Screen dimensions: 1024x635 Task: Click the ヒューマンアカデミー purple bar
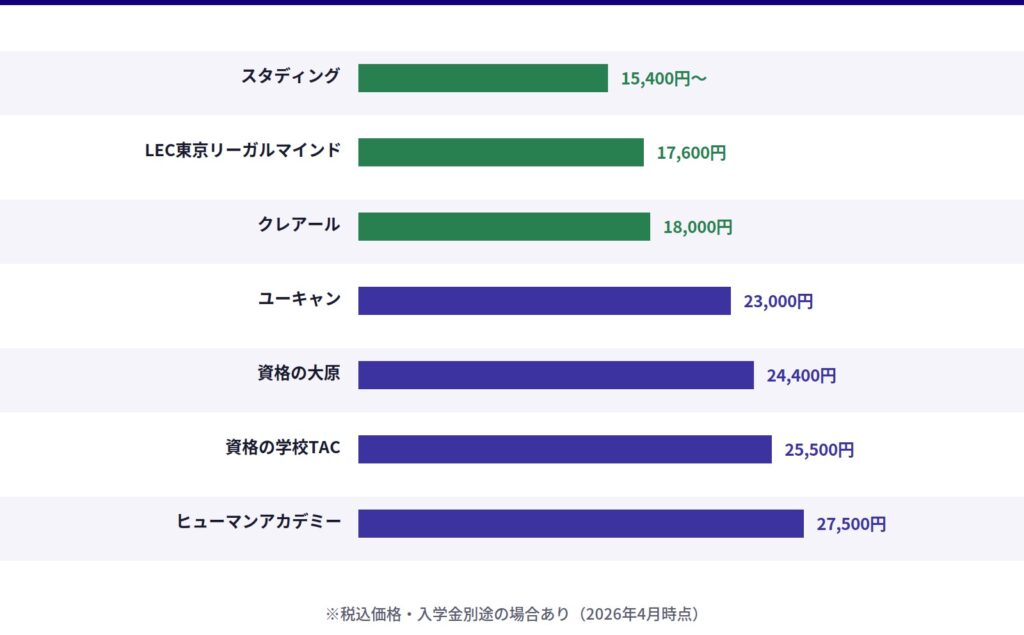tap(581, 523)
